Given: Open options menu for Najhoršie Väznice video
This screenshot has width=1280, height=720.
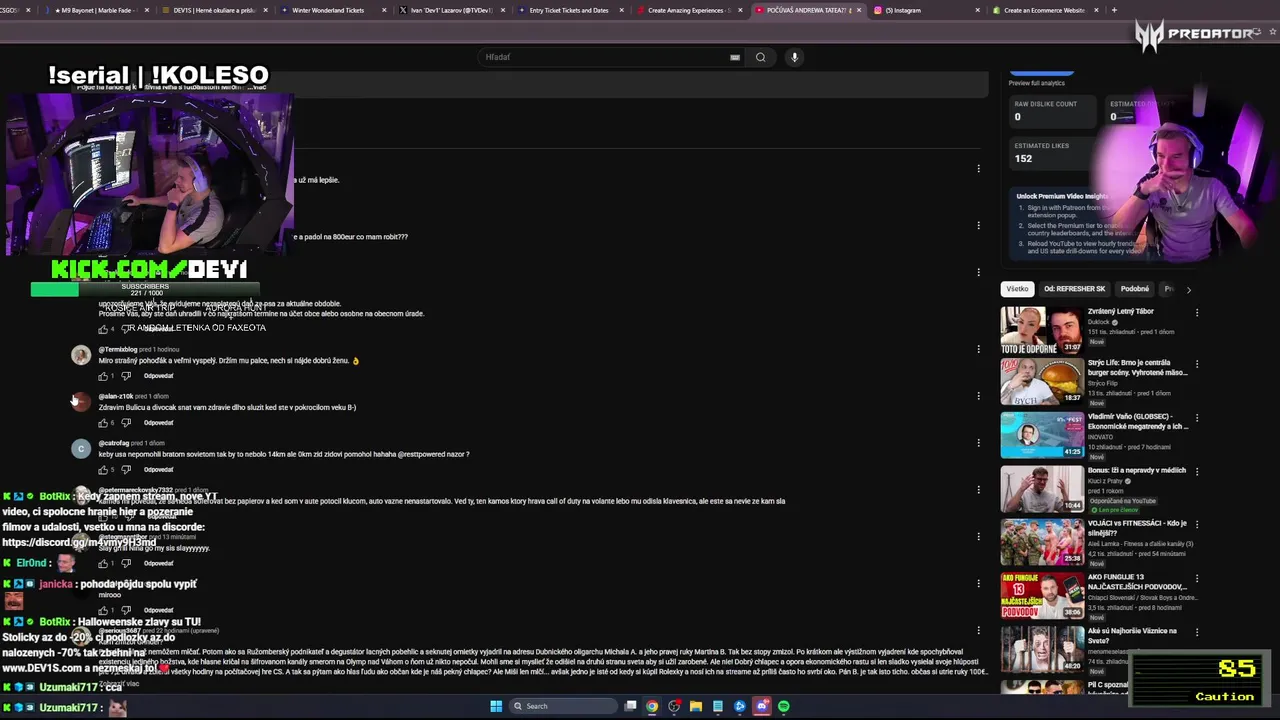Looking at the screenshot, I should pos(1196,631).
